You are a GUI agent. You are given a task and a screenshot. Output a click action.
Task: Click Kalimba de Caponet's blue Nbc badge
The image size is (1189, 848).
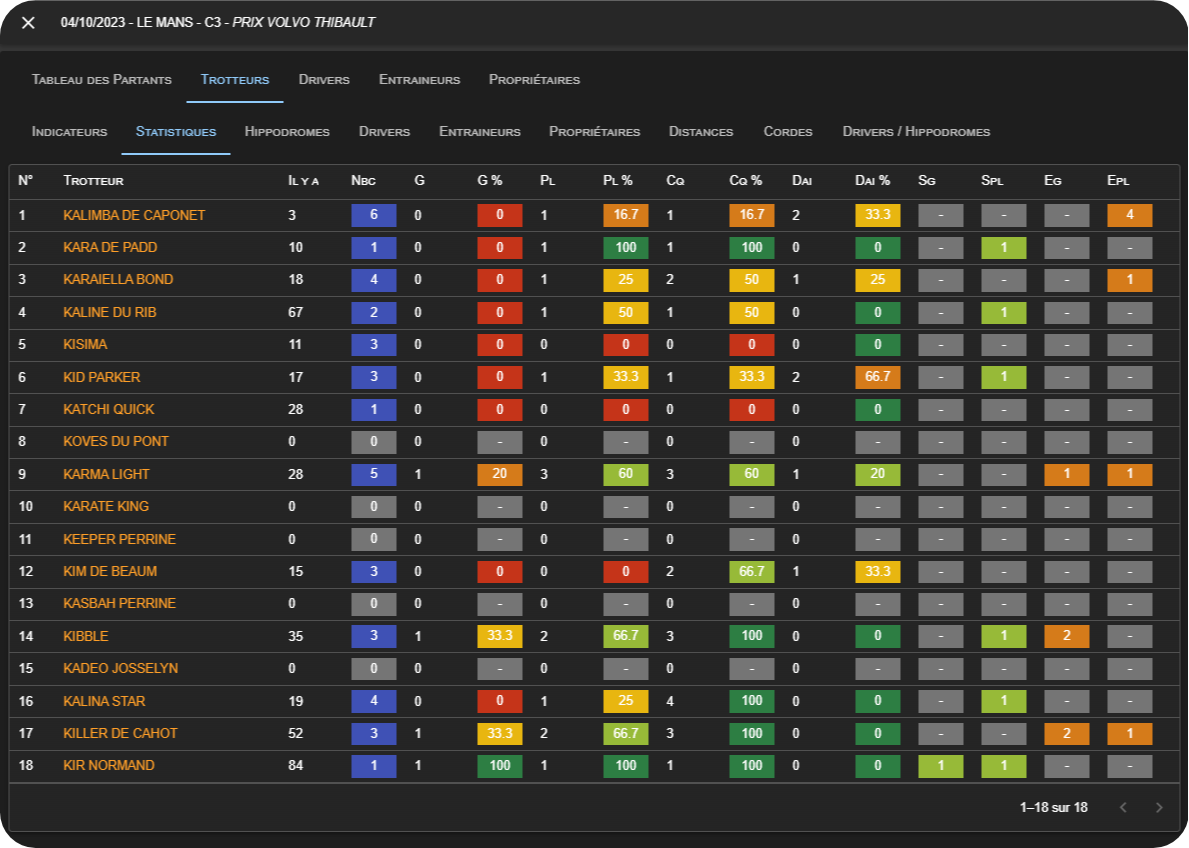point(374,215)
